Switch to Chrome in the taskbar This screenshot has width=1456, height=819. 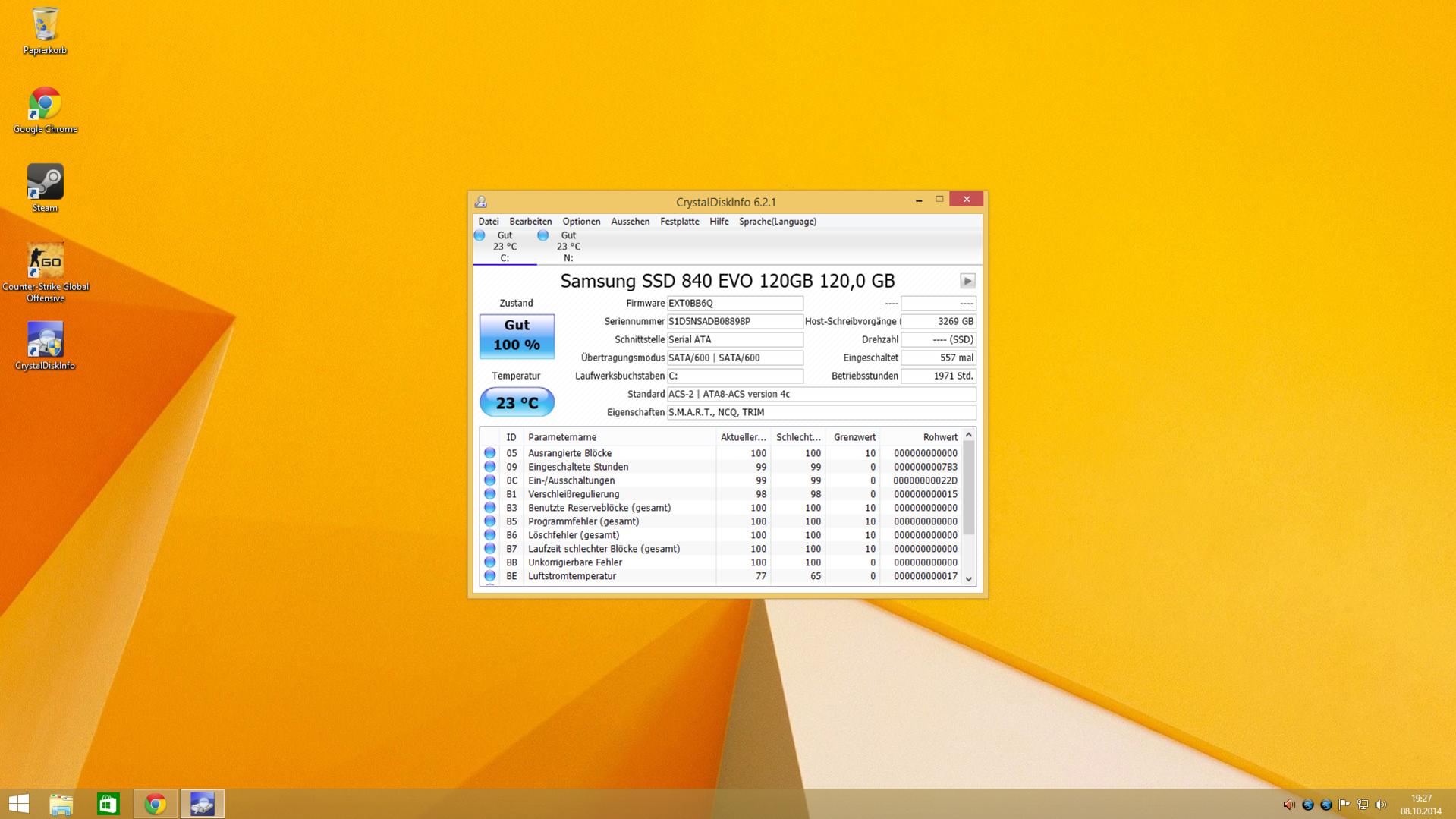pos(156,804)
